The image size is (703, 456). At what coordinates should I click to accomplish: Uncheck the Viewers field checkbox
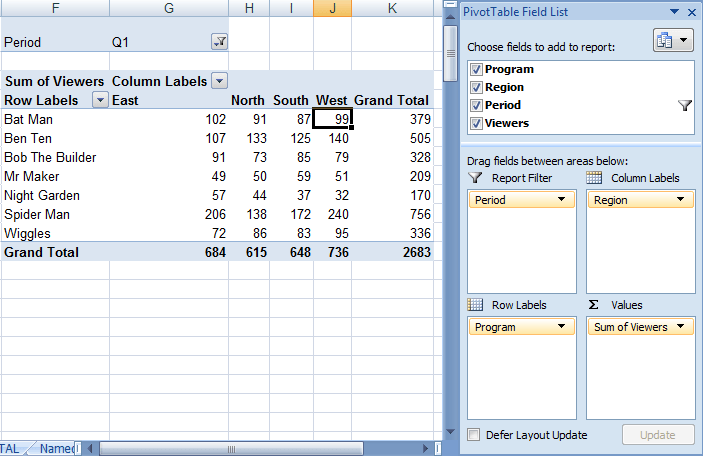coord(476,123)
